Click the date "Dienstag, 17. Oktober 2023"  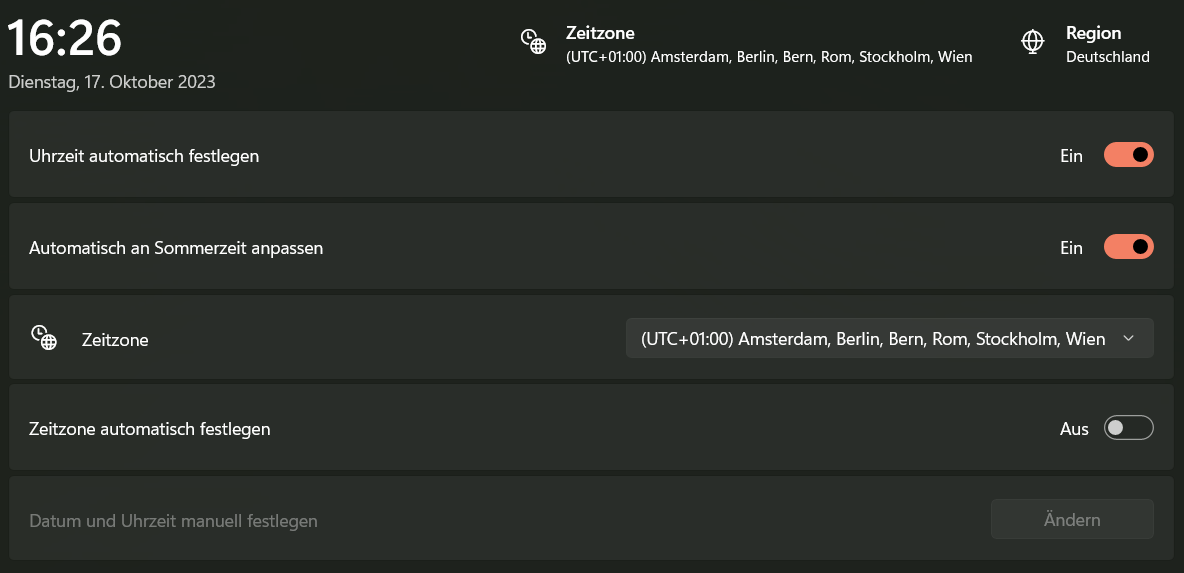point(112,82)
